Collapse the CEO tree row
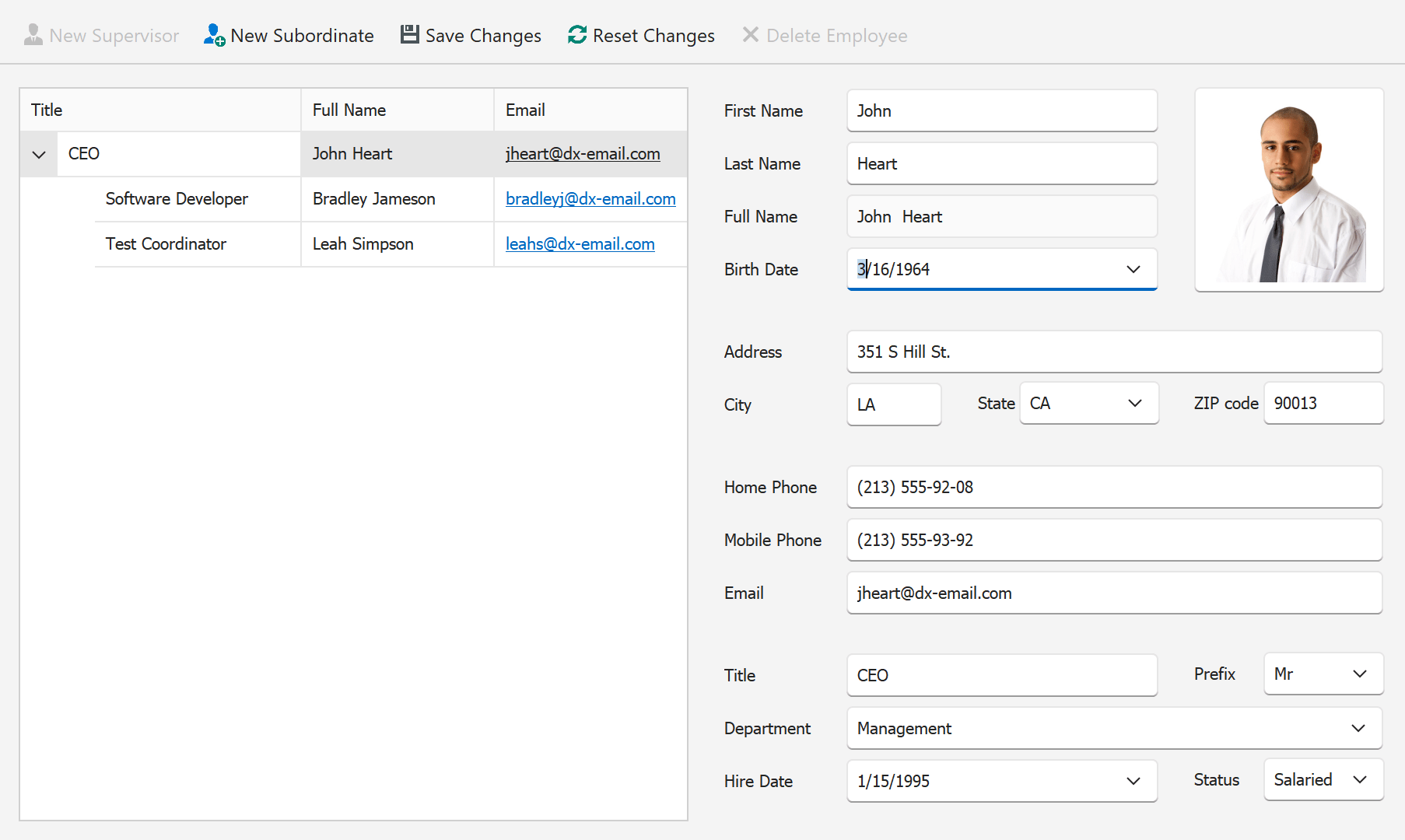 [38, 154]
